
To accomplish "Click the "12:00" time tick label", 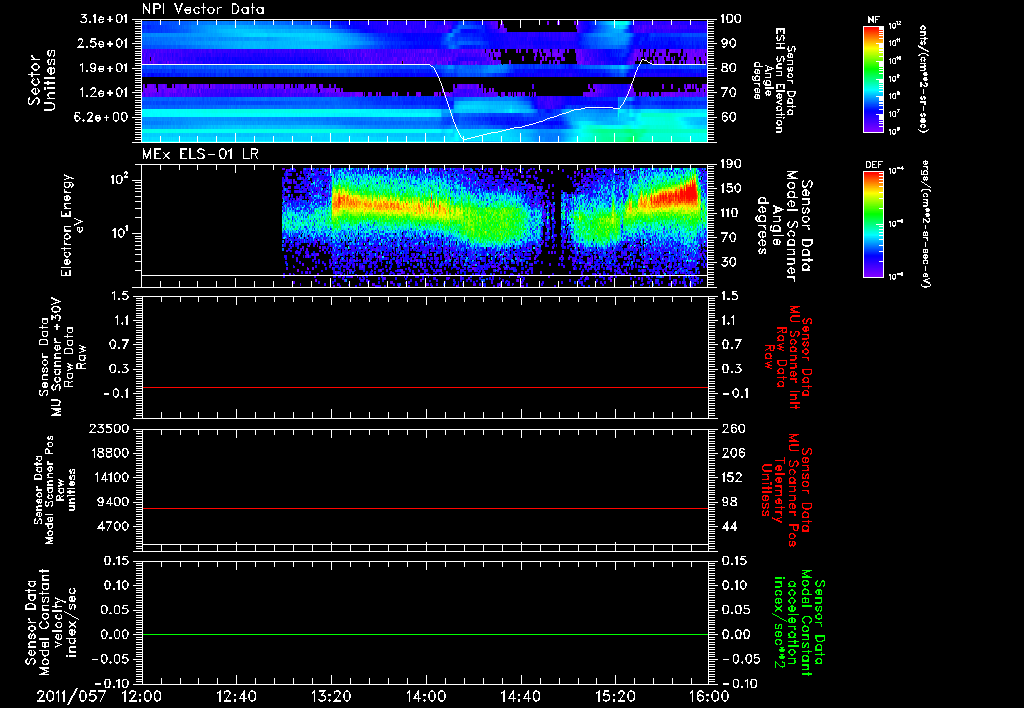I will (142, 696).
